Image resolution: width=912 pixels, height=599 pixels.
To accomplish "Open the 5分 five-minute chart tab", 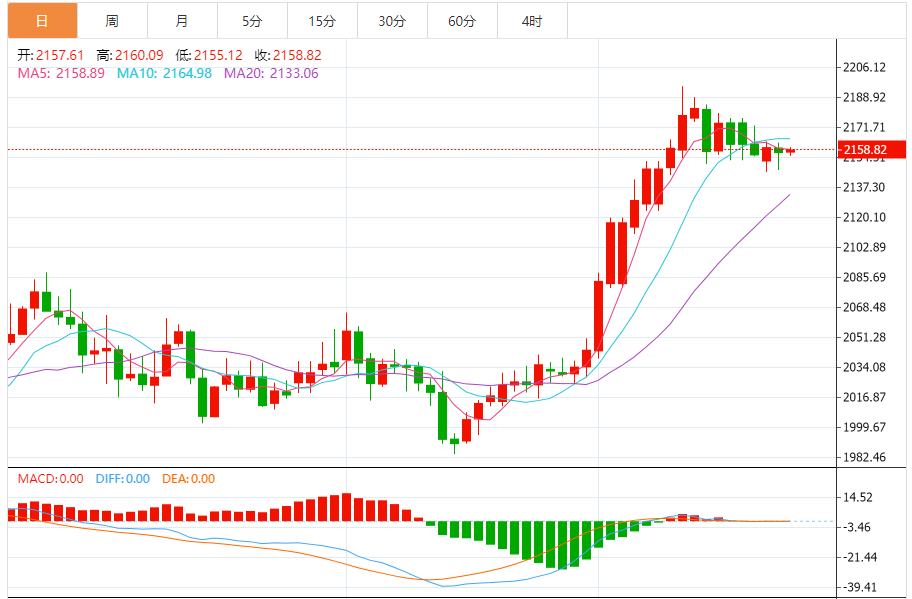I will tap(252, 21).
